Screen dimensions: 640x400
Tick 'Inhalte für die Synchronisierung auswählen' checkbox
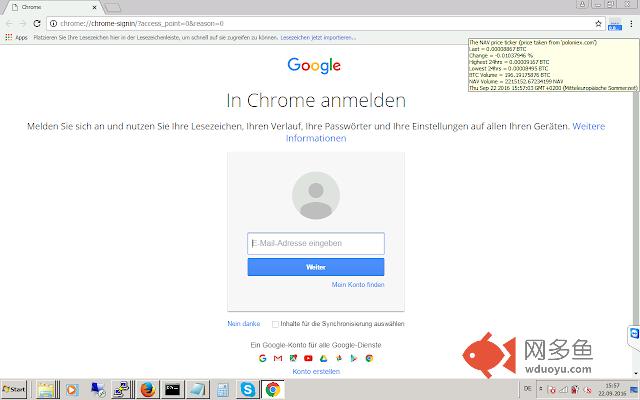[275, 324]
